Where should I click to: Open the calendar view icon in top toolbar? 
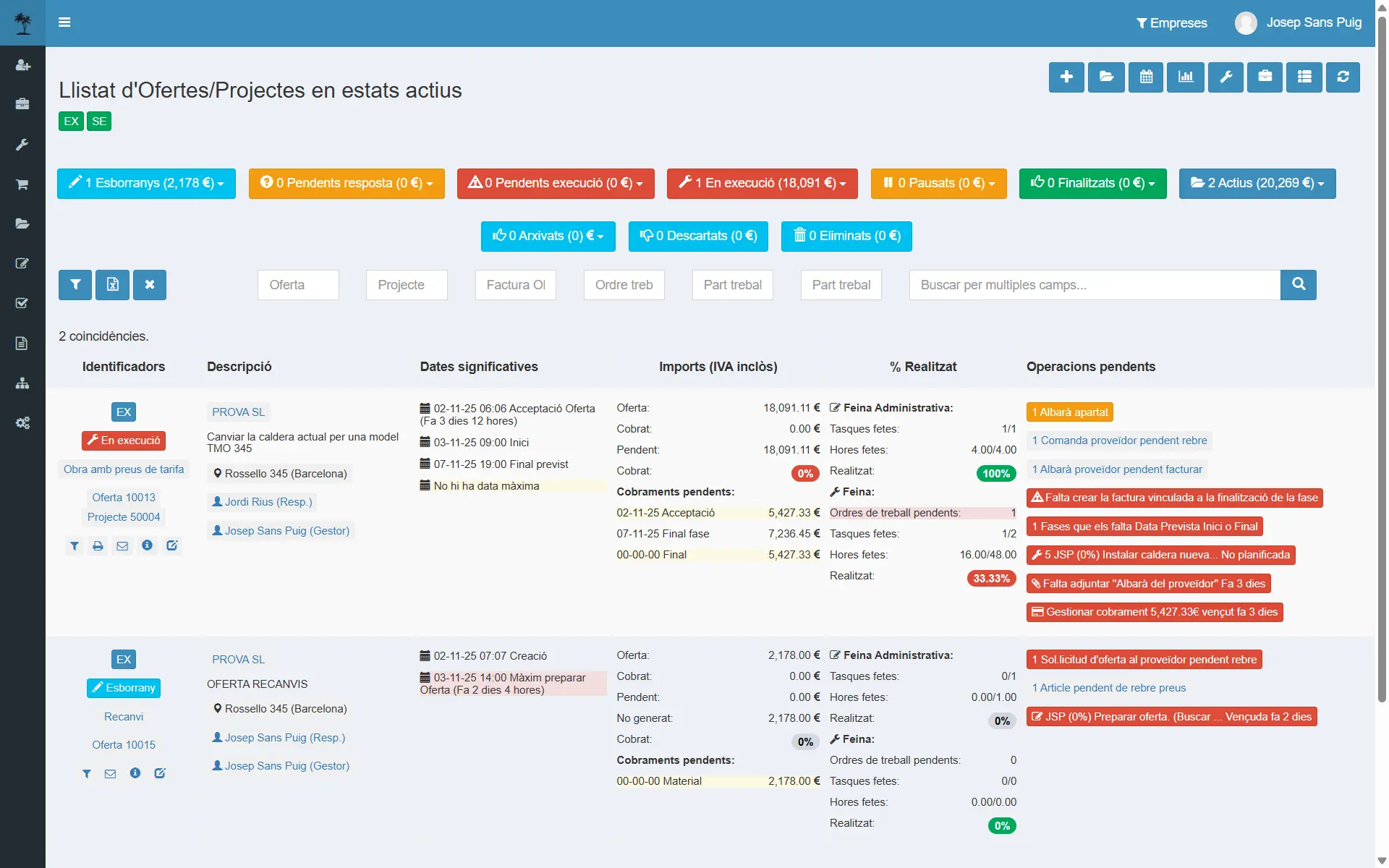point(1146,77)
